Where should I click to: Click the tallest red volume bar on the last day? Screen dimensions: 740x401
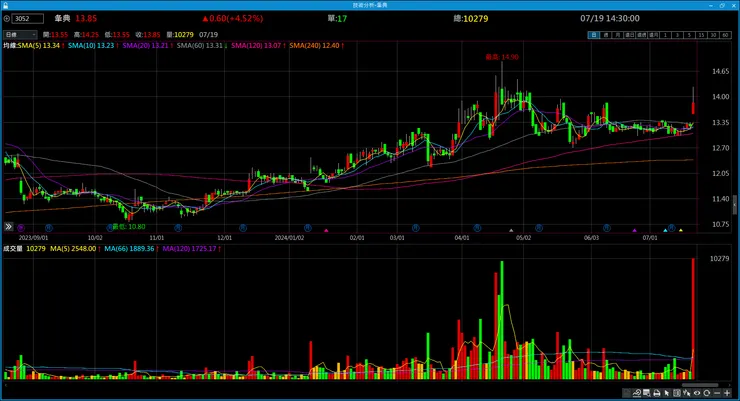[x=693, y=319]
